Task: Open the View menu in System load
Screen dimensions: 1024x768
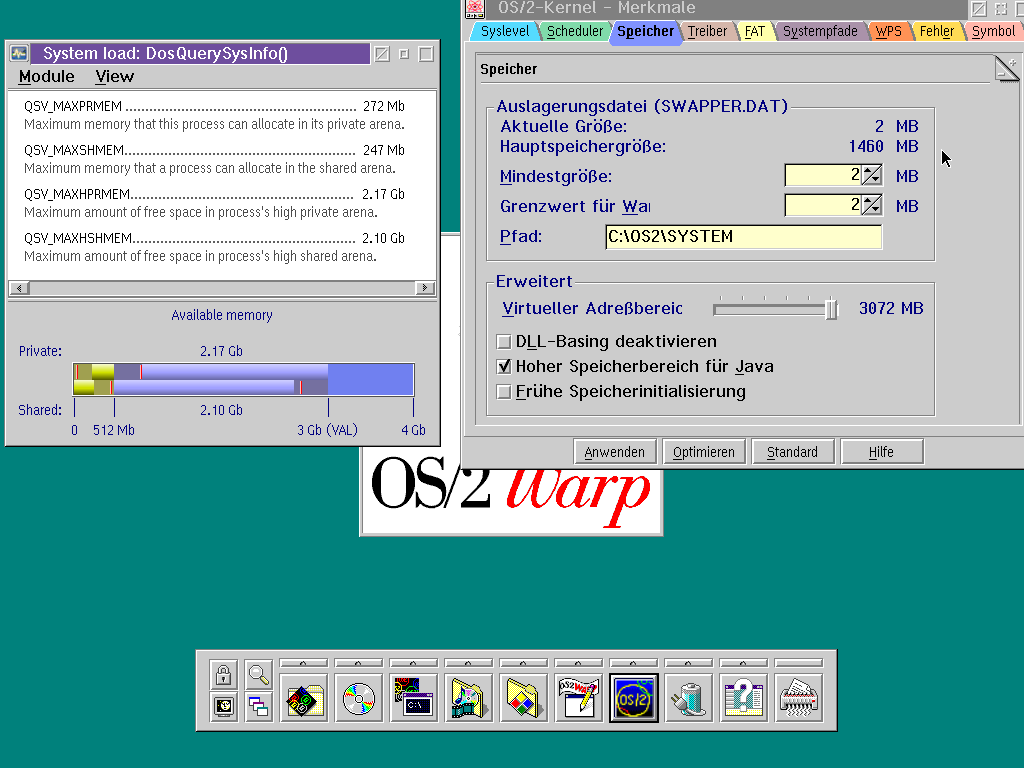Action: click(114, 76)
